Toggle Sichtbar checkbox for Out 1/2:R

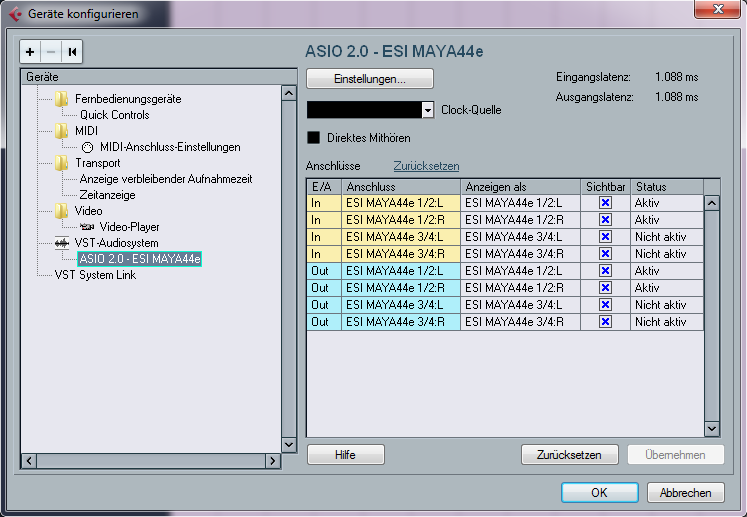click(605, 288)
